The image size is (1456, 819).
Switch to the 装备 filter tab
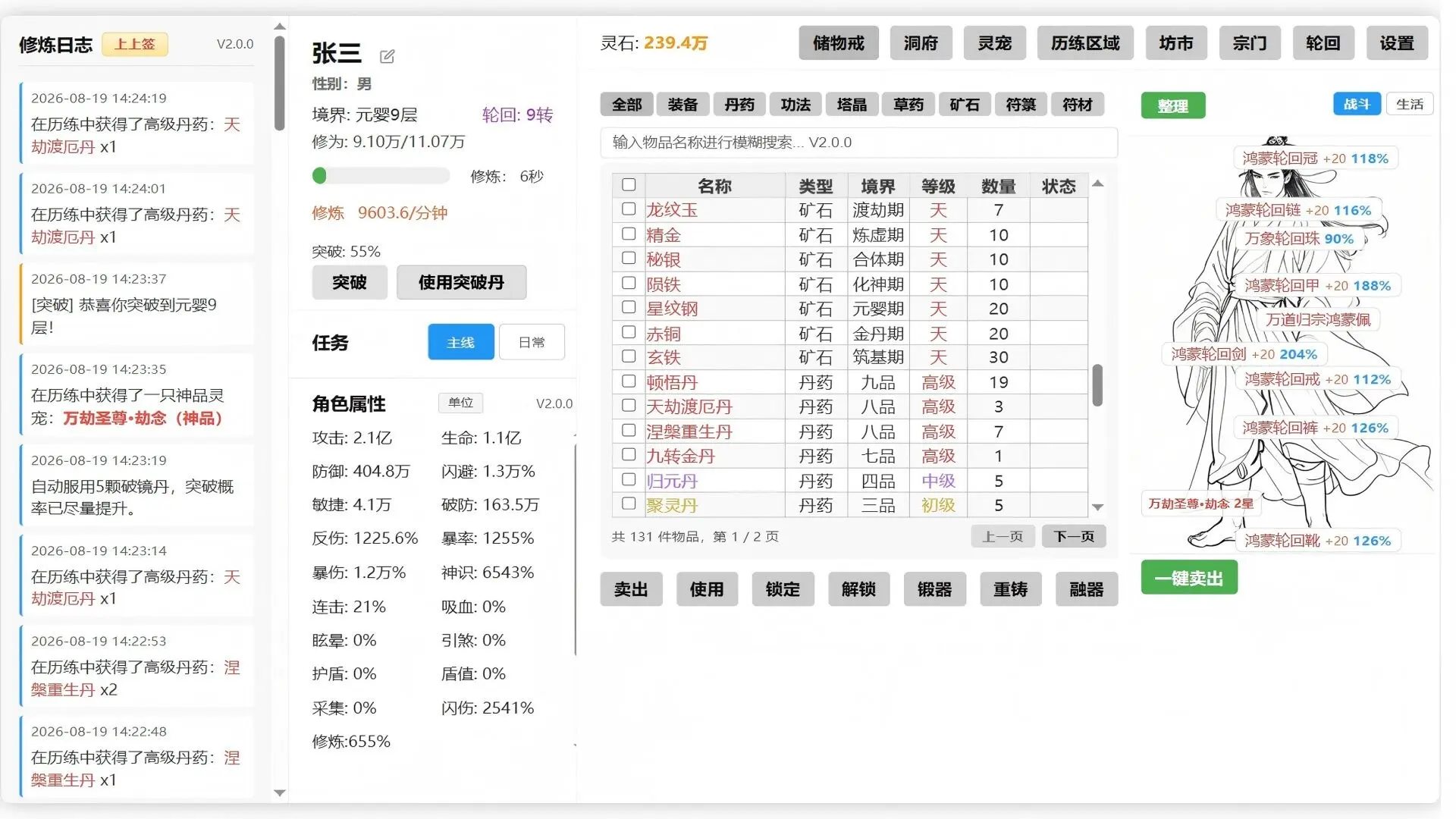click(x=682, y=105)
